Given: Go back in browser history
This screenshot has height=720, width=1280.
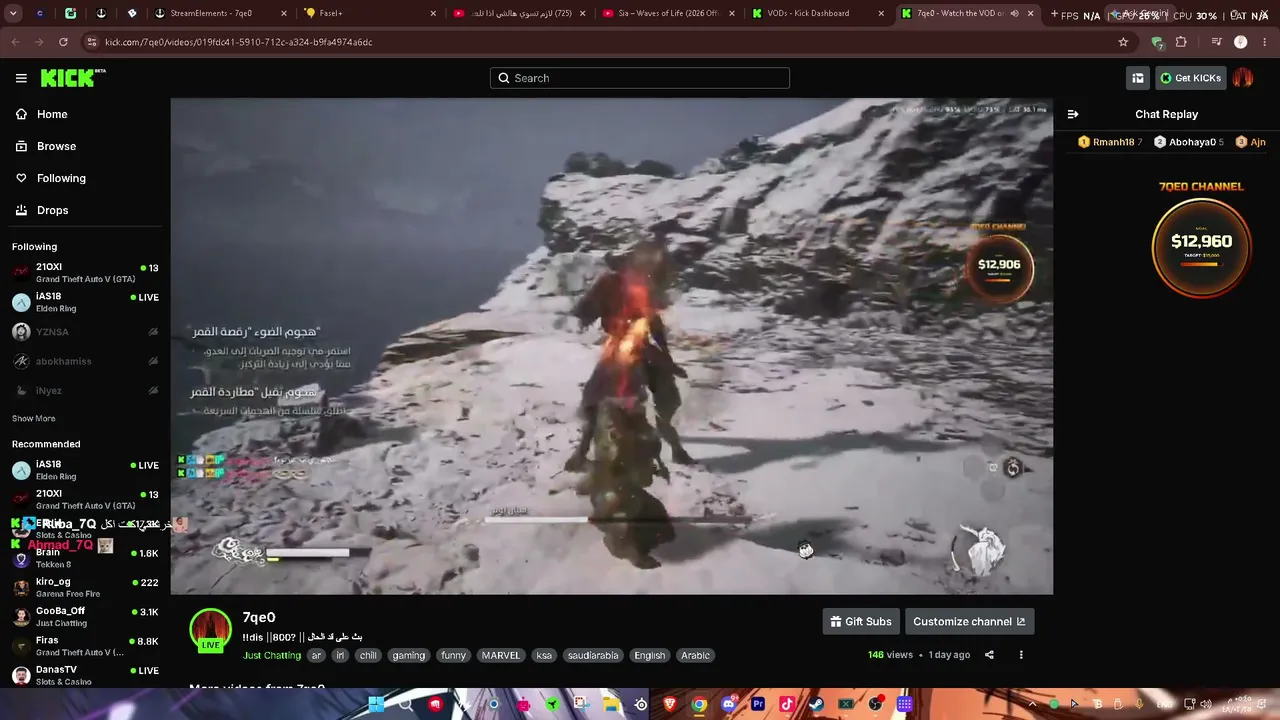Looking at the screenshot, I should pos(15,42).
